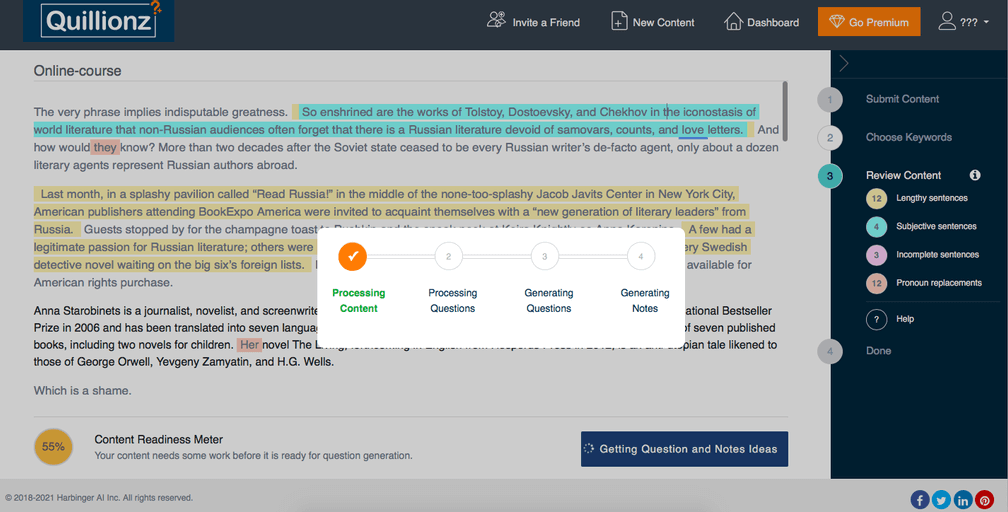The image size is (1008, 512).
Task: Go to Choose Keywords step
Action: tap(908, 137)
